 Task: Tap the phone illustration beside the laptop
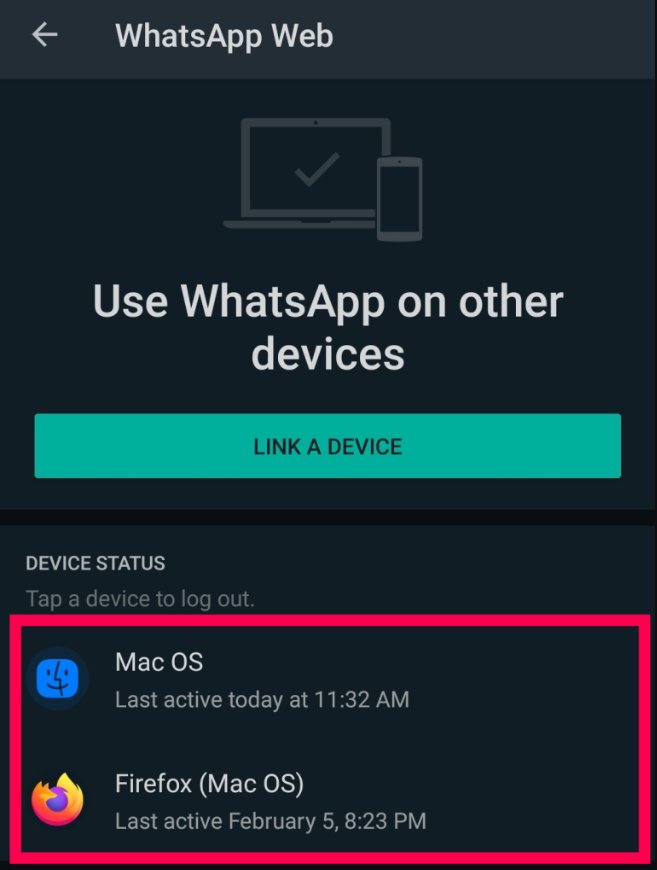tap(400, 199)
